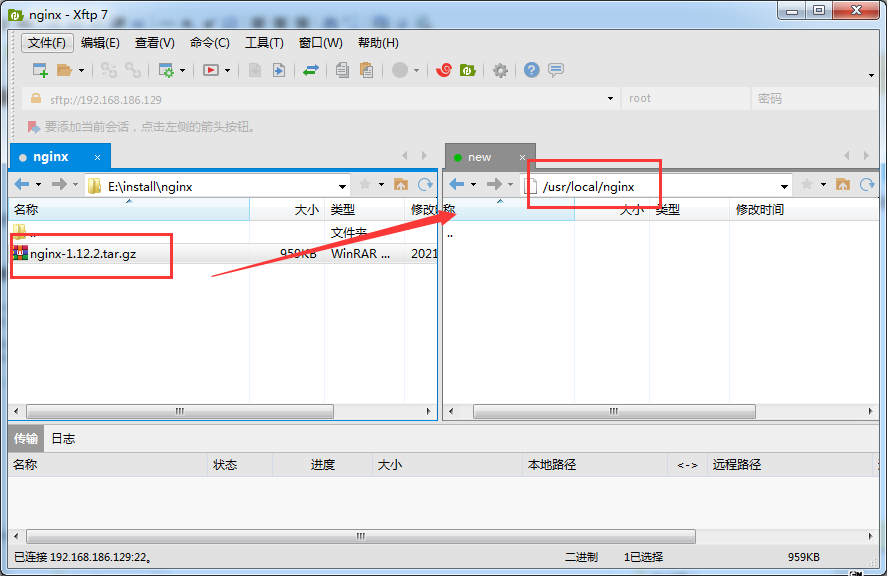
Task: Expand the host address dropdown arrow
Action: (610, 99)
